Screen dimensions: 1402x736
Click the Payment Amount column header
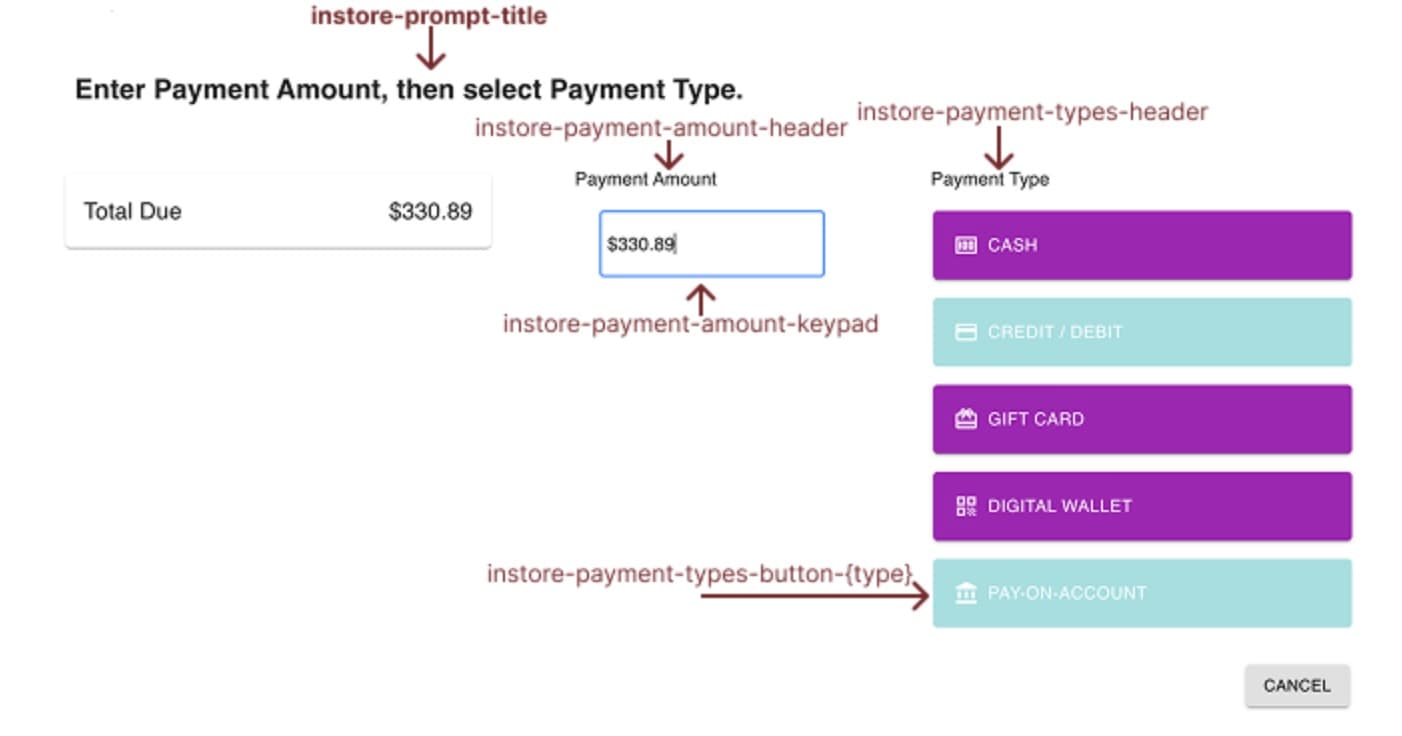coord(644,179)
